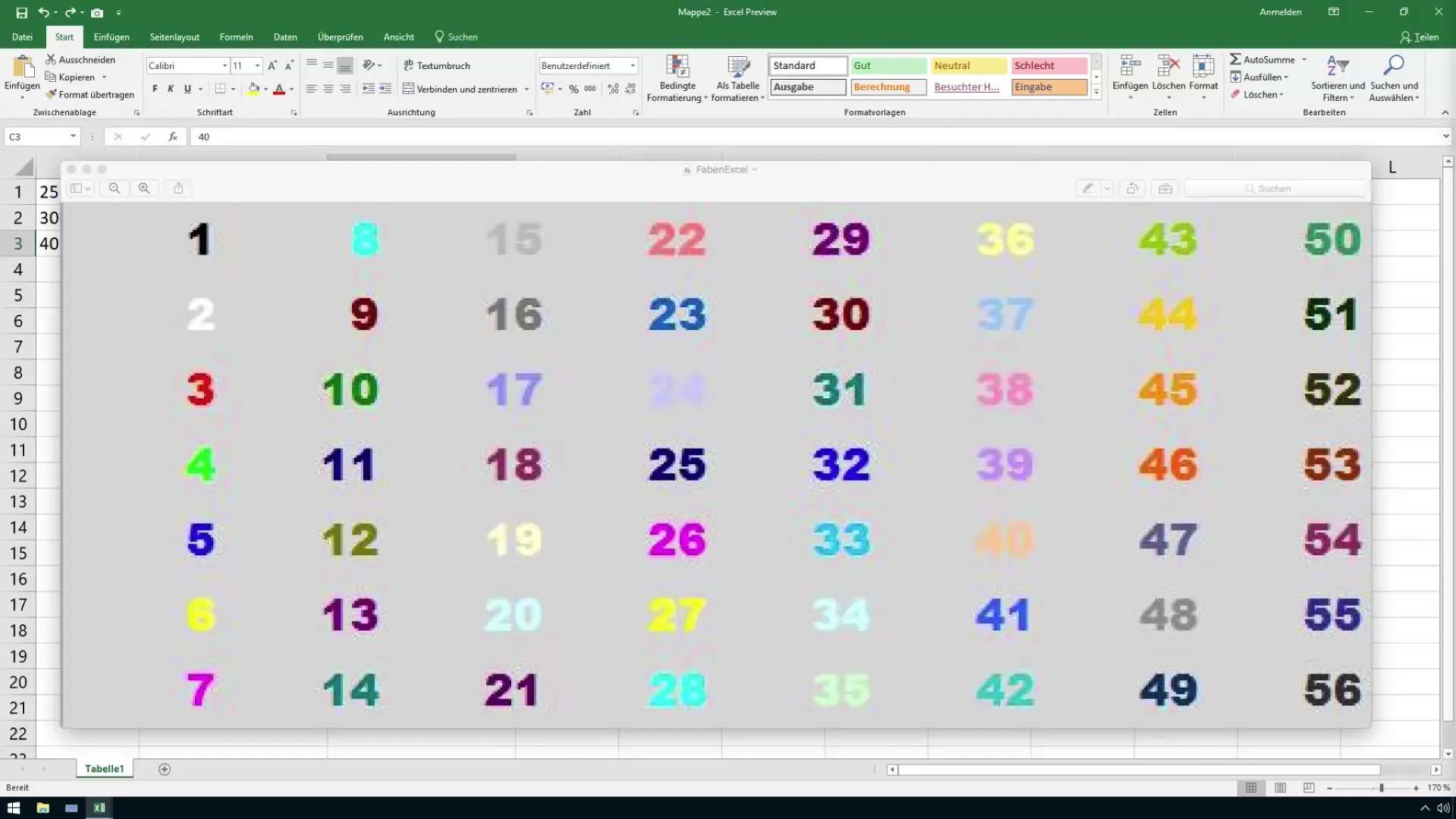Image resolution: width=1456 pixels, height=819 pixels.
Task: Add a decimal place icon
Action: 613,89
